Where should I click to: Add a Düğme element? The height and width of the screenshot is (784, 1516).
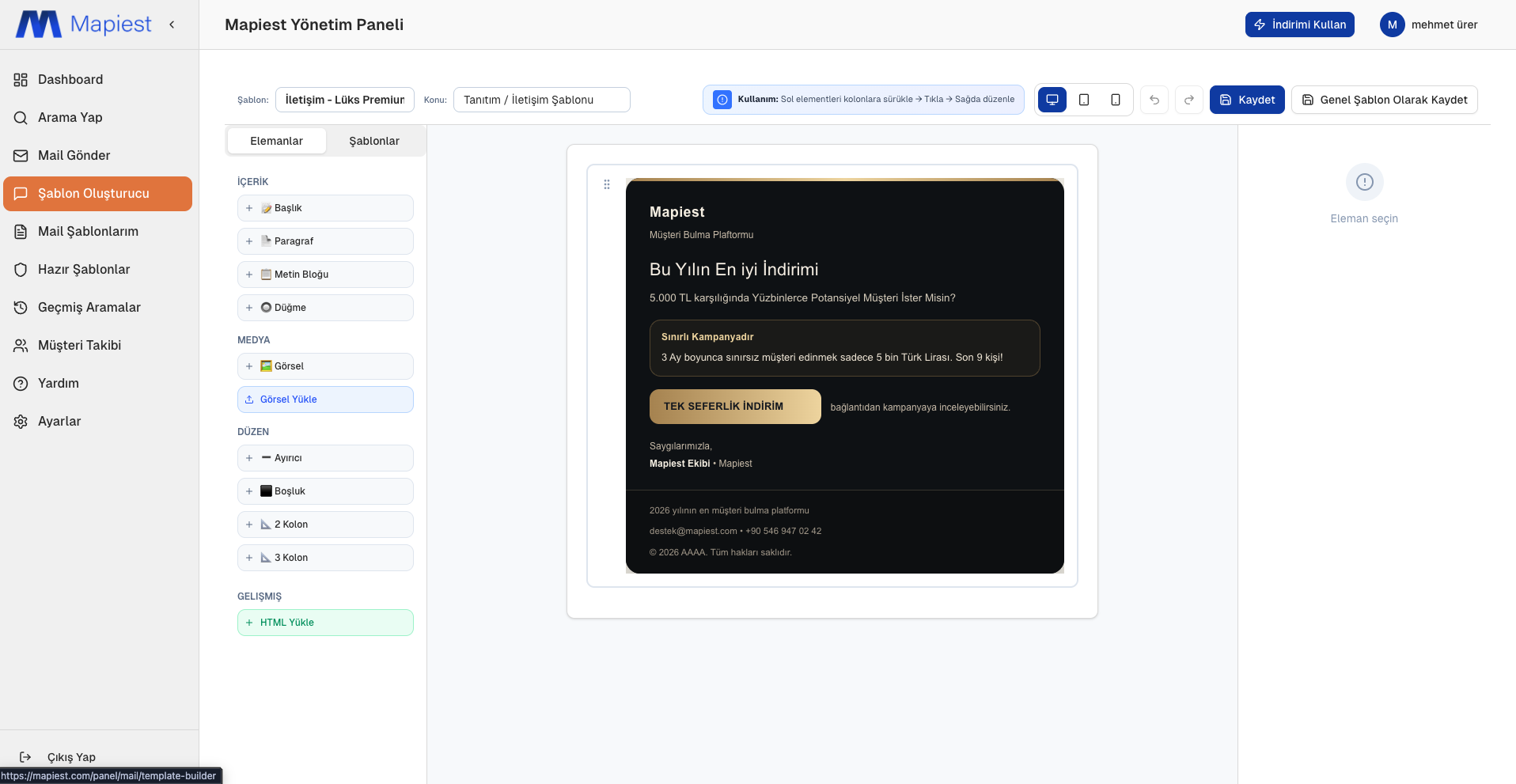click(x=325, y=308)
